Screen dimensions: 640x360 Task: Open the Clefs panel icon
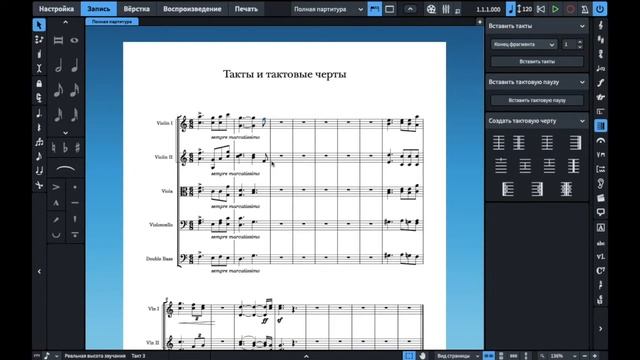click(600, 25)
